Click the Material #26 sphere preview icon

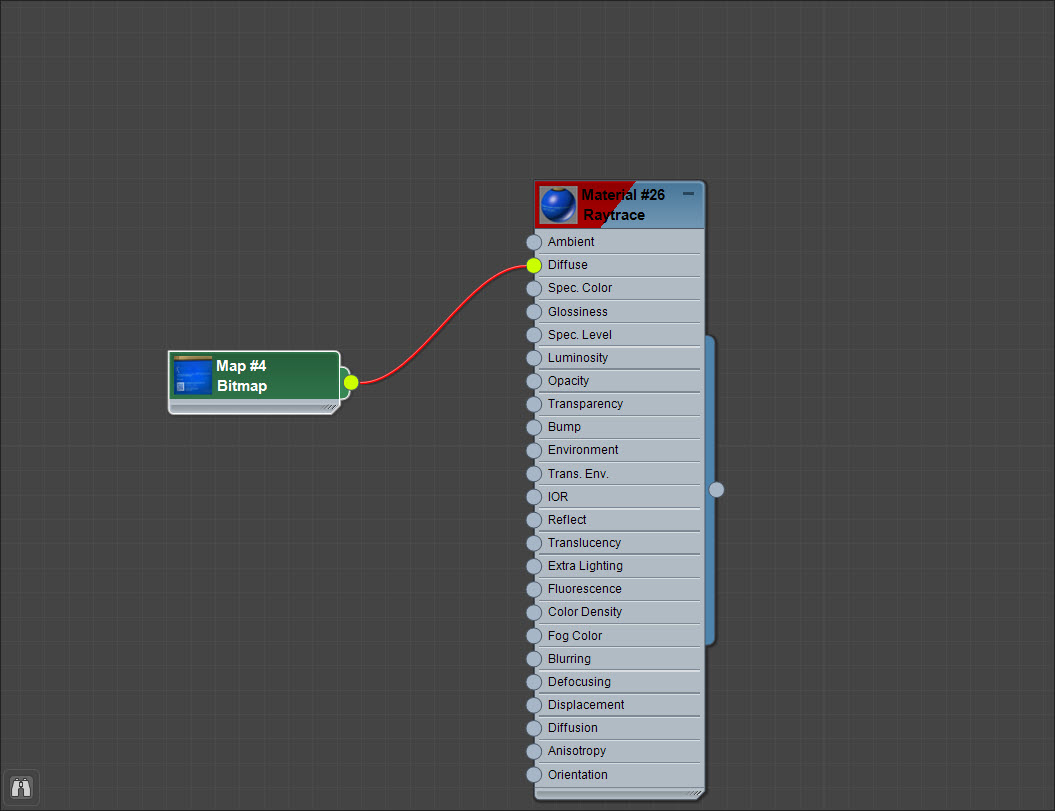(558, 204)
